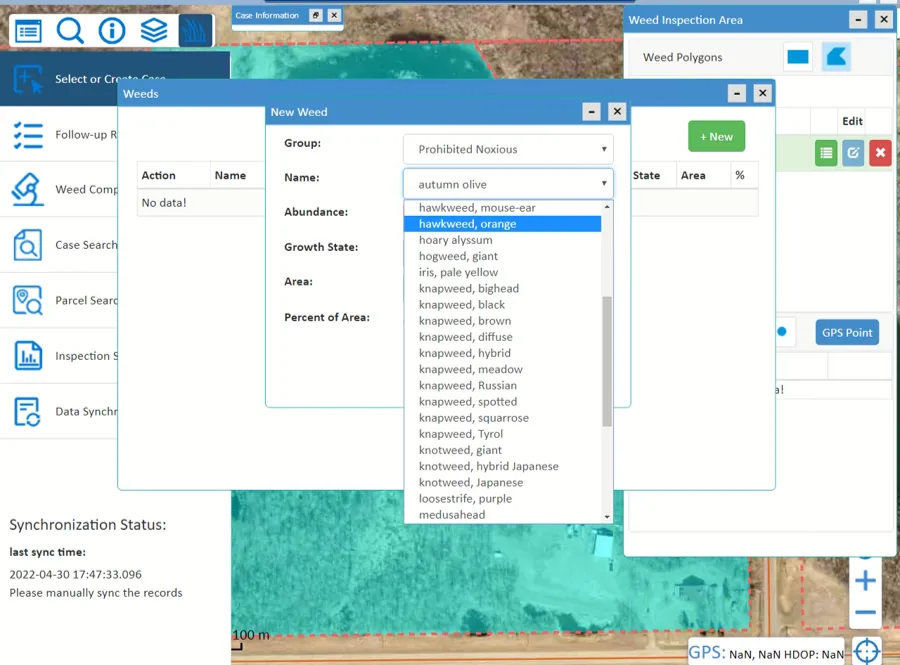900x665 pixels.
Task: Click the Follow-up checklist icon
Action: [x=28, y=135]
